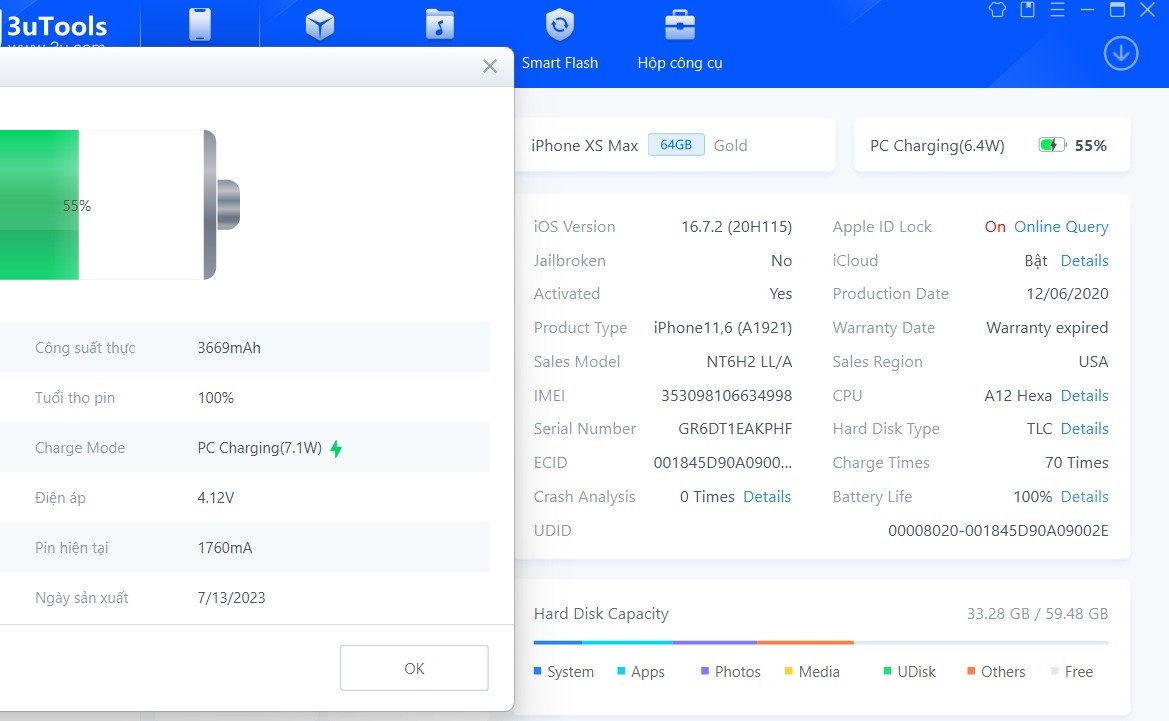Close the battery details dialog

[x=490, y=66]
